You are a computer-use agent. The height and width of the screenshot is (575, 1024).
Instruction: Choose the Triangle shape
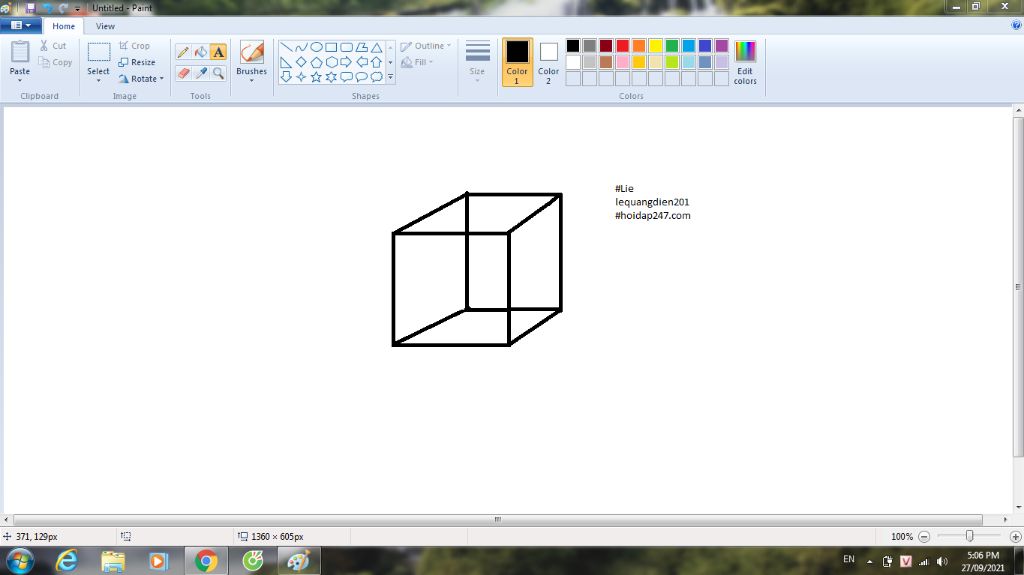click(376, 47)
